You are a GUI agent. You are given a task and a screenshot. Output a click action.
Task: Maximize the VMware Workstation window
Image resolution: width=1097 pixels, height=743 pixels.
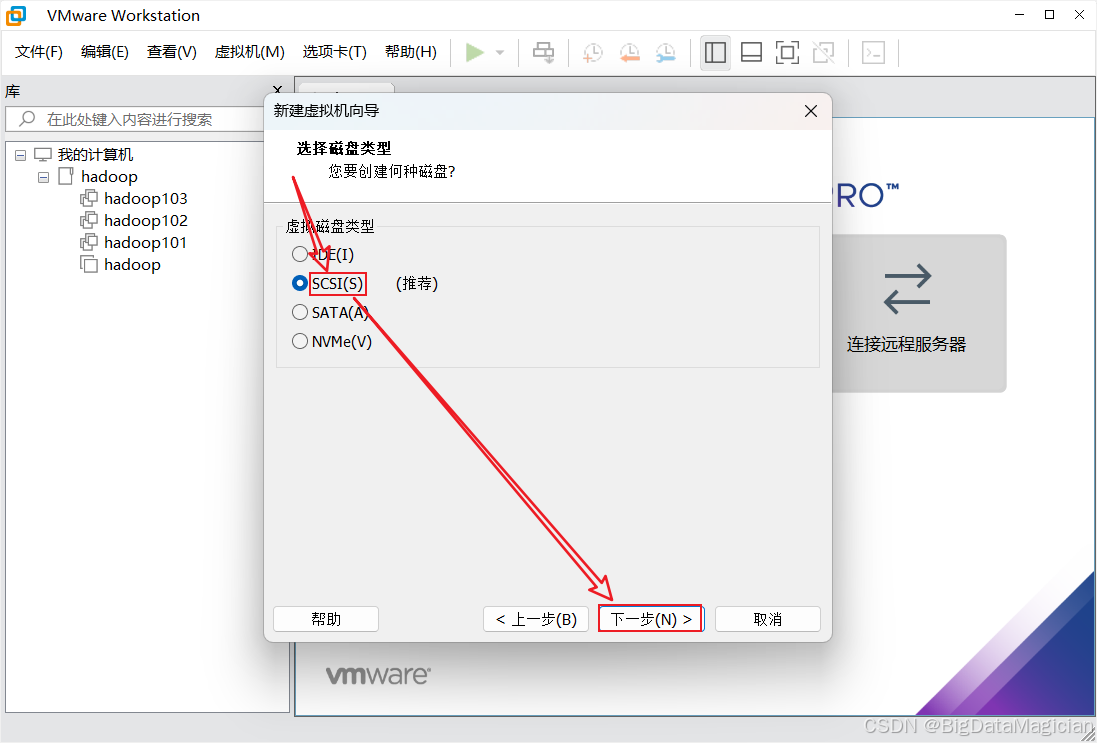pyautogui.click(x=1049, y=15)
